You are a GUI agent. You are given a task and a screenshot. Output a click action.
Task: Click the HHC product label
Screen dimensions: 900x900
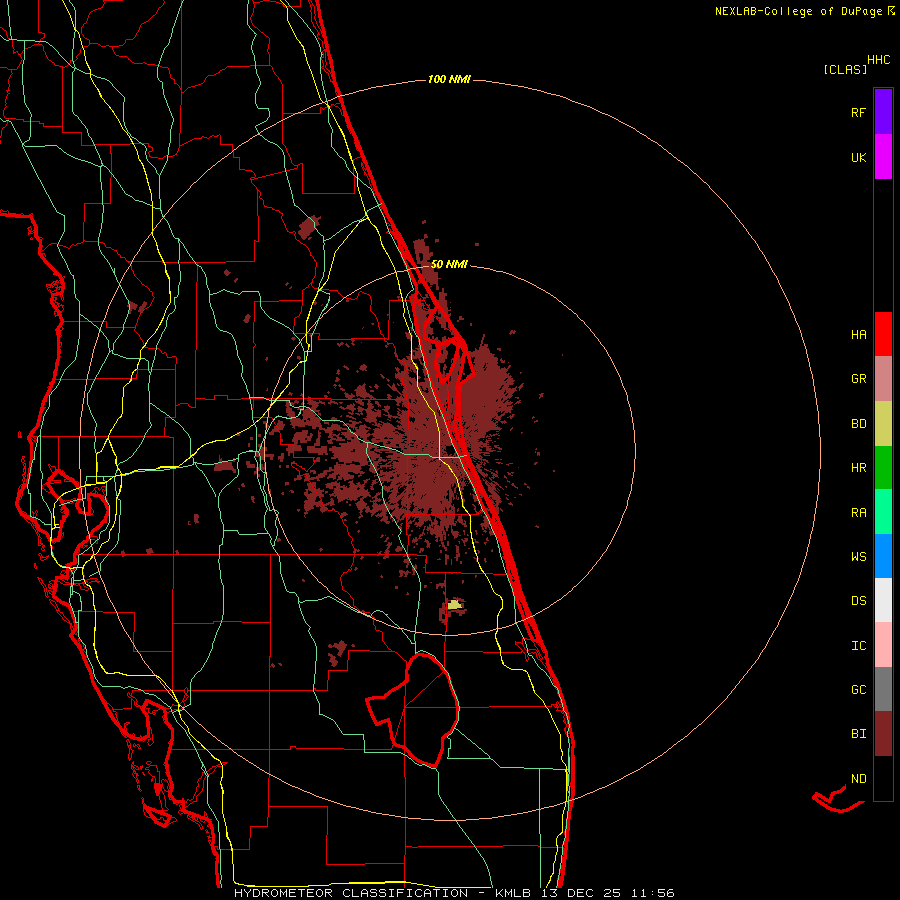[879, 60]
